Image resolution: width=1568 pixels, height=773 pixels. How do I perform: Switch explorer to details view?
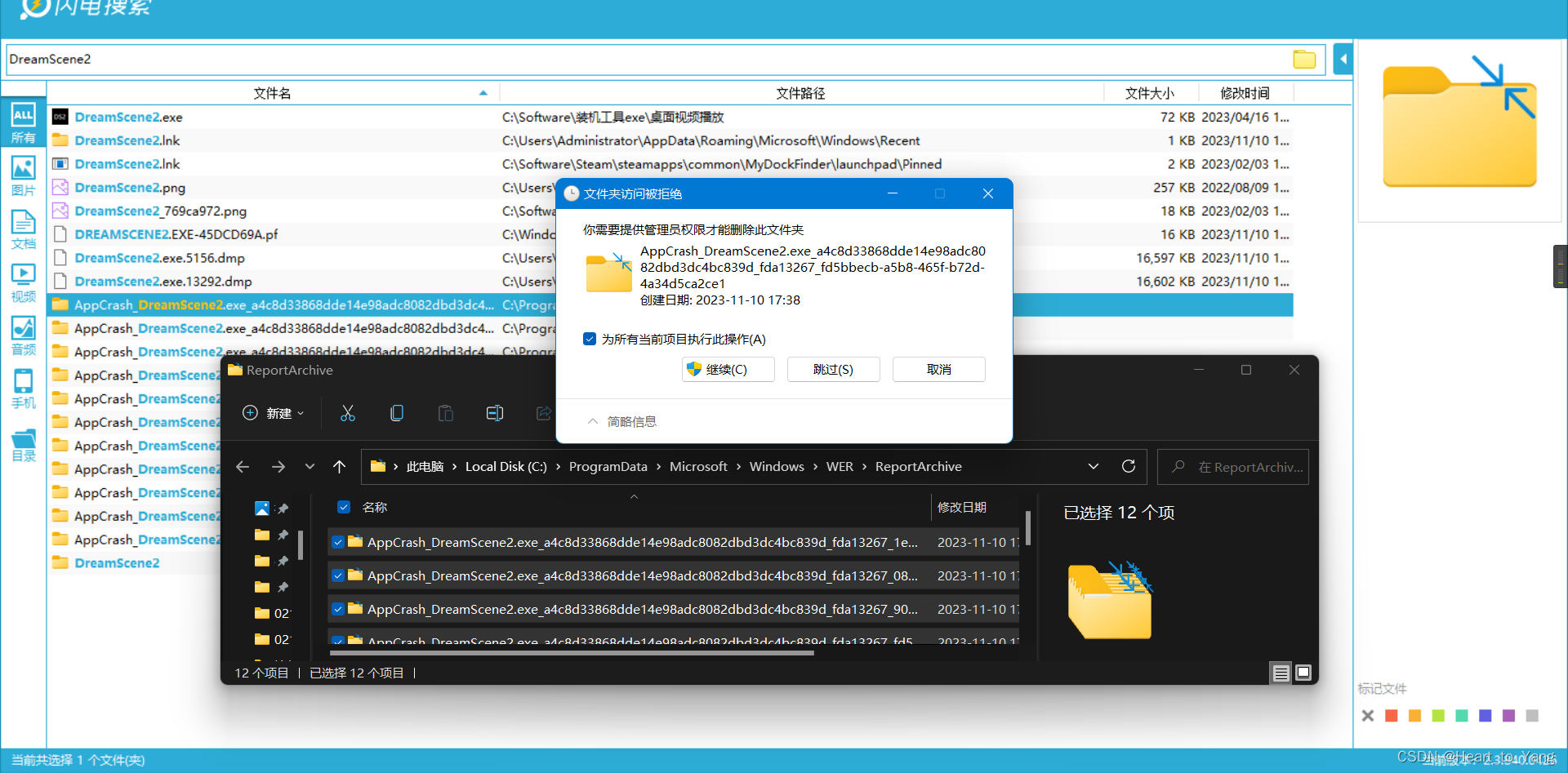click(x=1281, y=673)
